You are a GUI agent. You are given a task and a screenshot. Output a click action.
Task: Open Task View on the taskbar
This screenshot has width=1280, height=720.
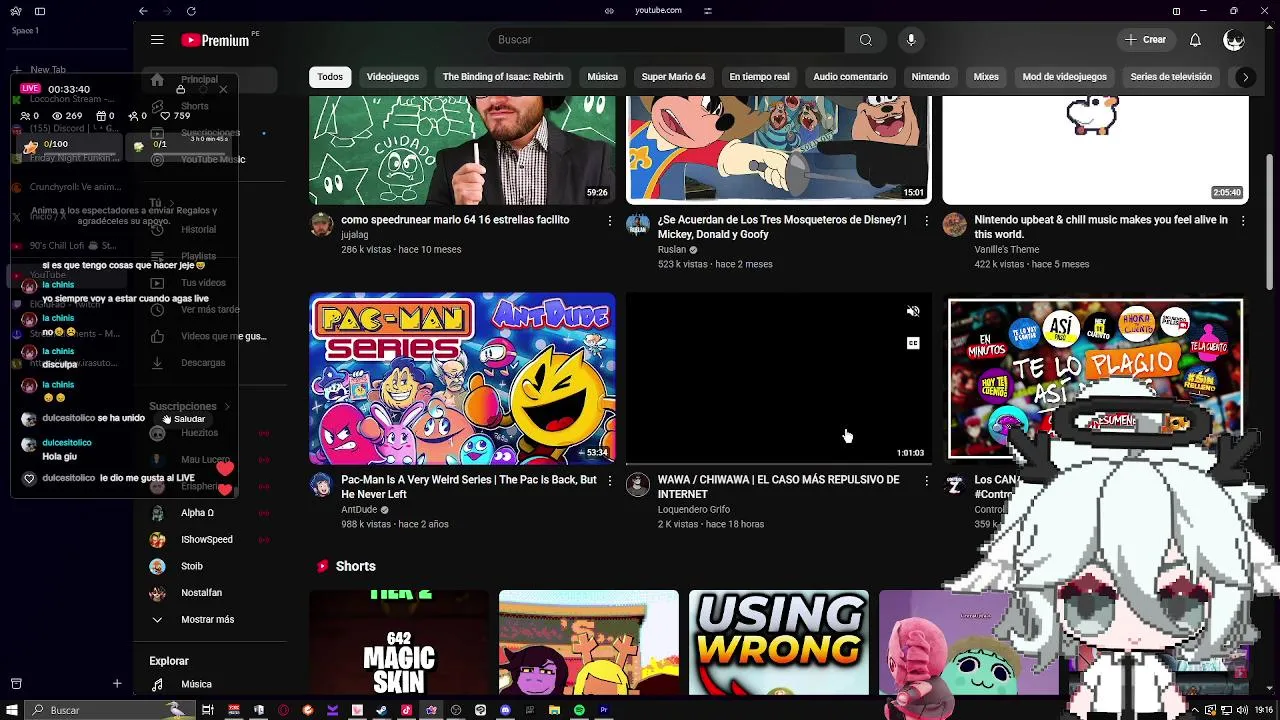(x=208, y=710)
